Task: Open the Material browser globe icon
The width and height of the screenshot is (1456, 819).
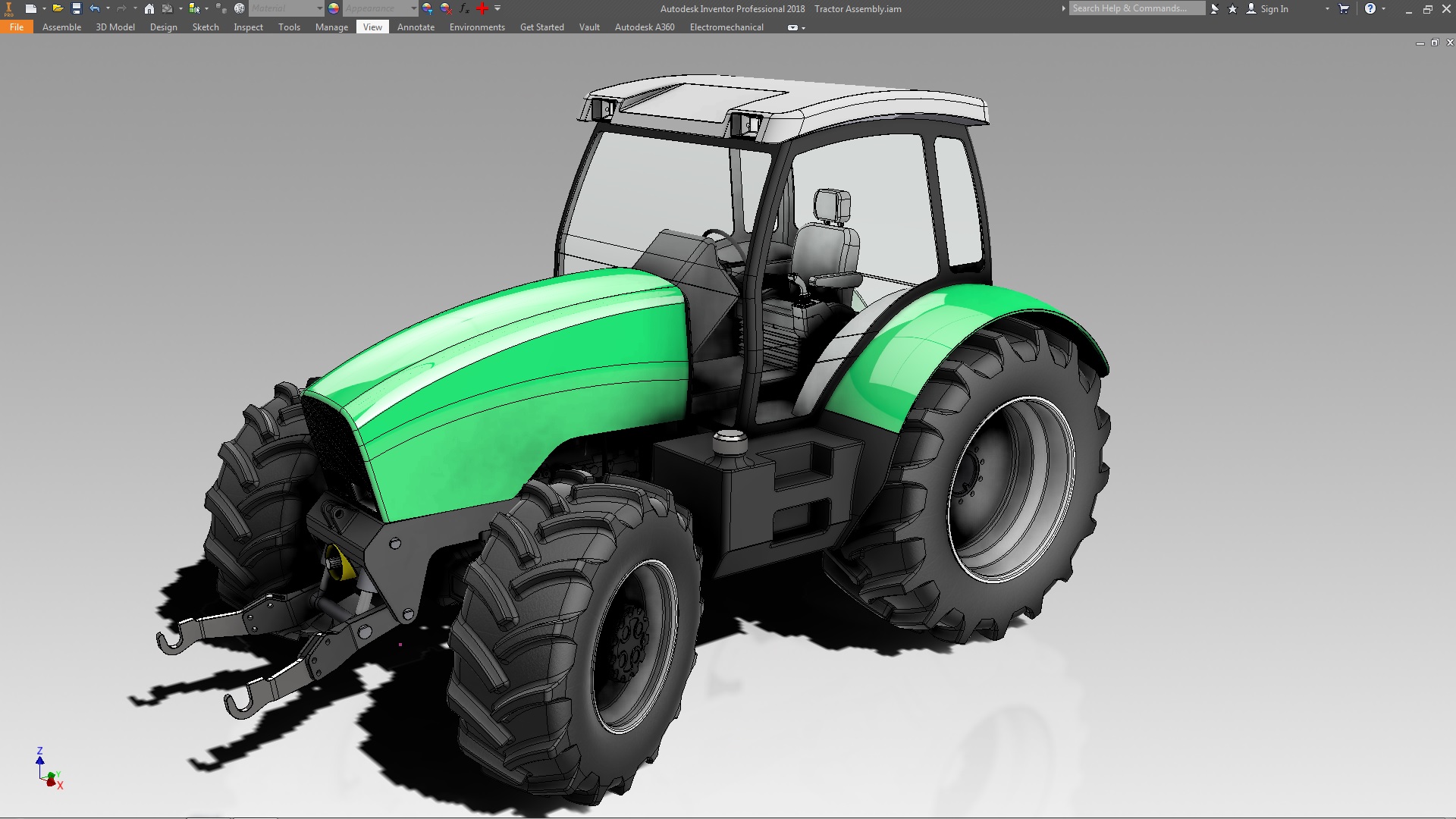Action: coord(240,8)
